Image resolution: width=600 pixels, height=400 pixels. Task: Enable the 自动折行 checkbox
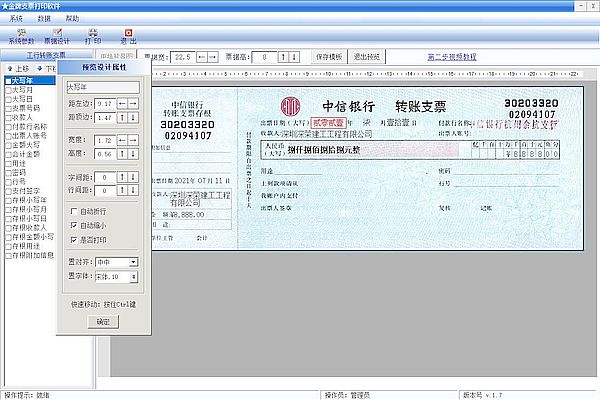[x=74, y=211]
